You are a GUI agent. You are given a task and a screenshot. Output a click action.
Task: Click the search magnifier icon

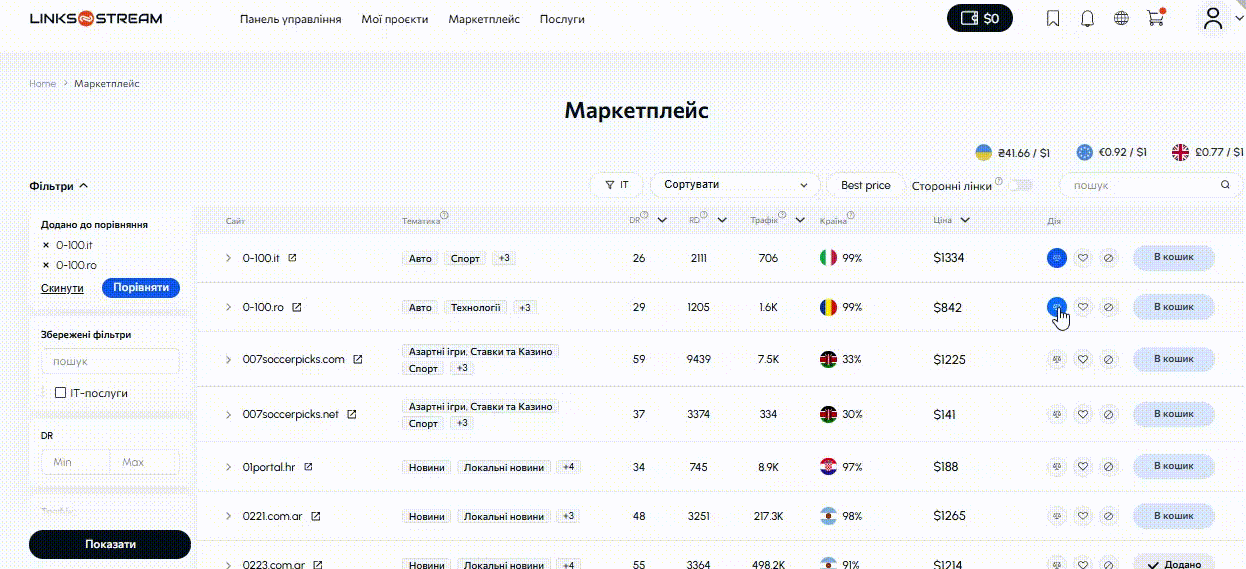tap(1225, 185)
